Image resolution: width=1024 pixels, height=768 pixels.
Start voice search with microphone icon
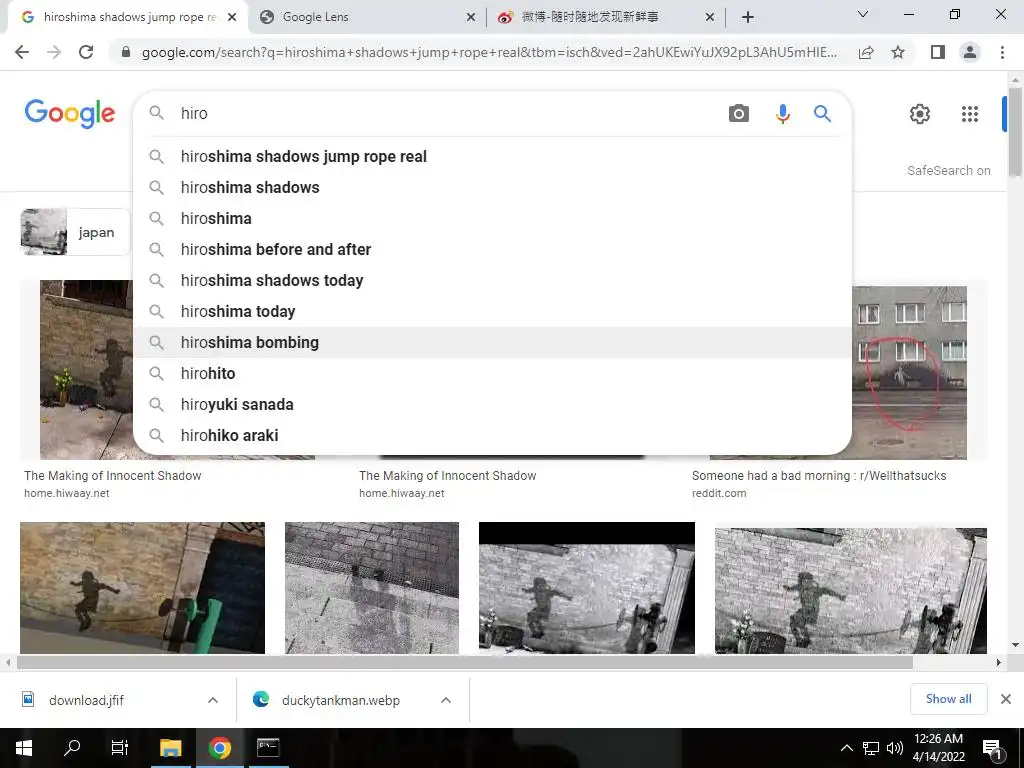pyautogui.click(x=782, y=114)
